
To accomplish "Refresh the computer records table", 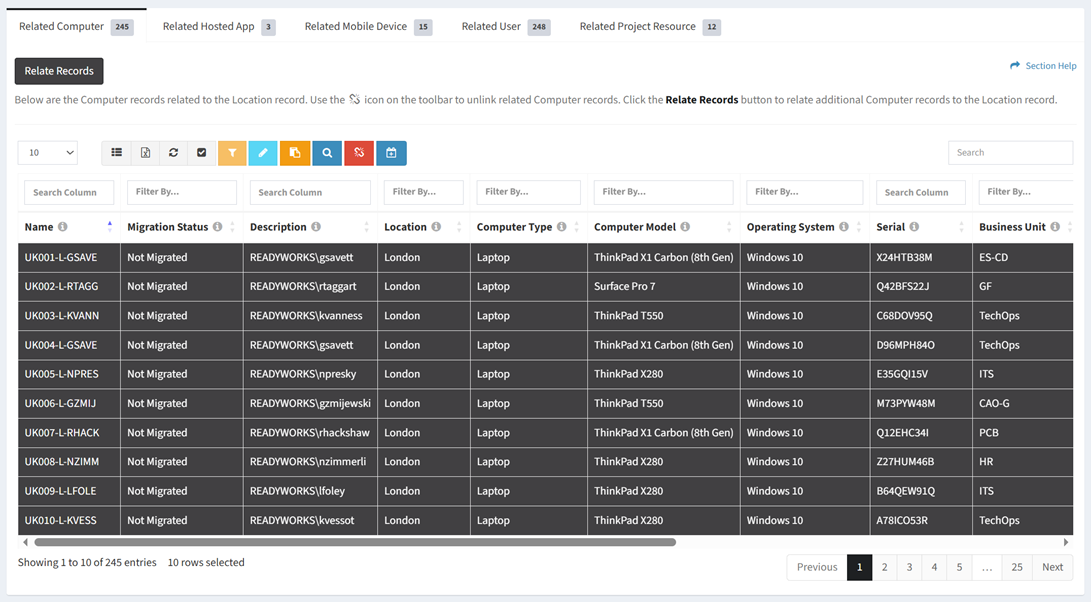I will [x=173, y=153].
